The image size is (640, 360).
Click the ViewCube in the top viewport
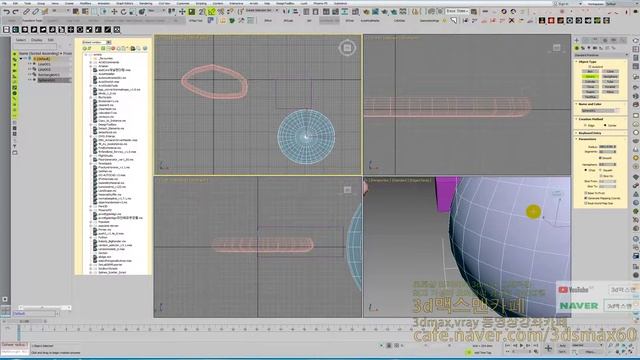pos(347,48)
